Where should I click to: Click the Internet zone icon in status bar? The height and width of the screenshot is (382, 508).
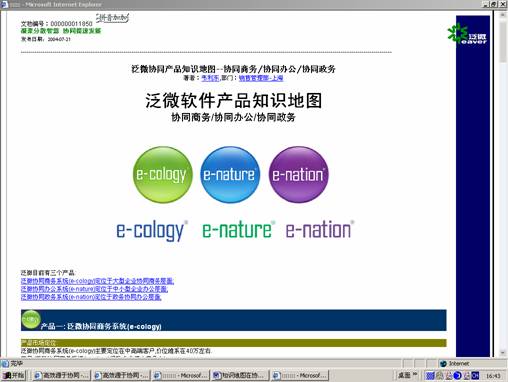(x=443, y=363)
